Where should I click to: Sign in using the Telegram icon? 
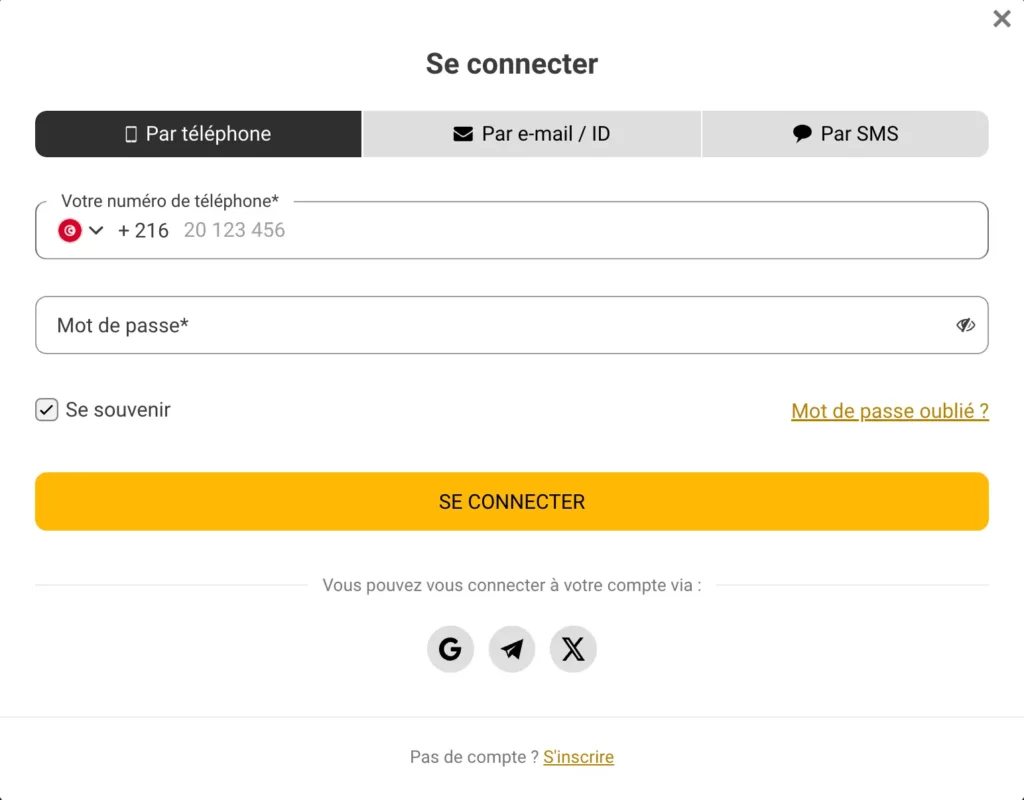click(511, 648)
